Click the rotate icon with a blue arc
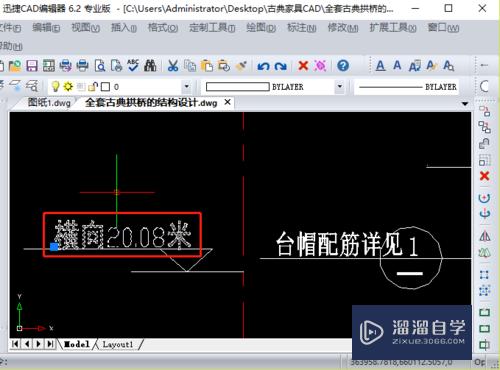Viewport: 500px width, 370px height. pyautogui.click(x=485, y=198)
